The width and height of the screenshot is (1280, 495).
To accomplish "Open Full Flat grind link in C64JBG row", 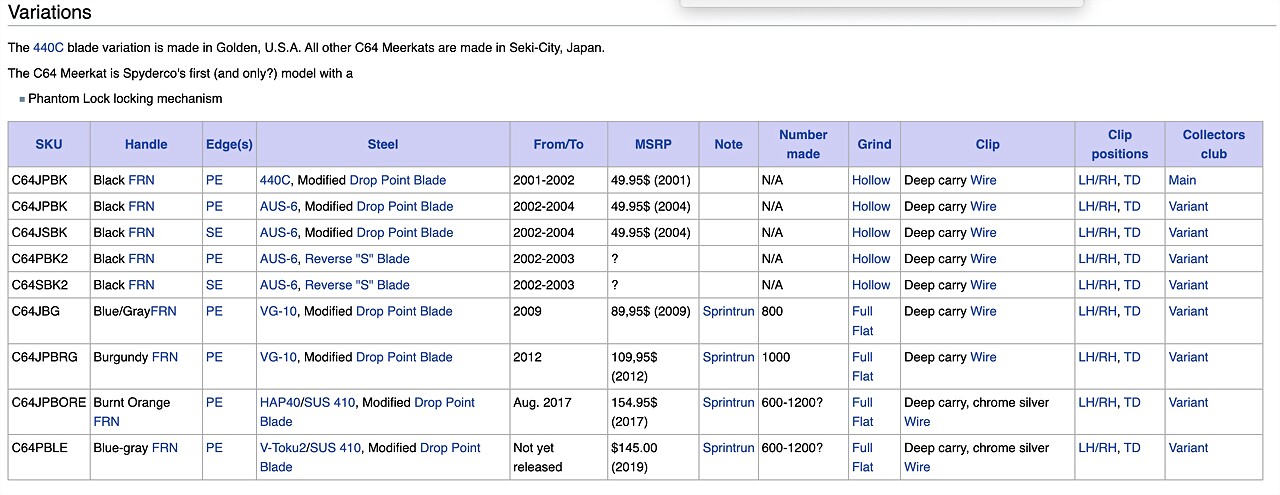I will click(863, 321).
